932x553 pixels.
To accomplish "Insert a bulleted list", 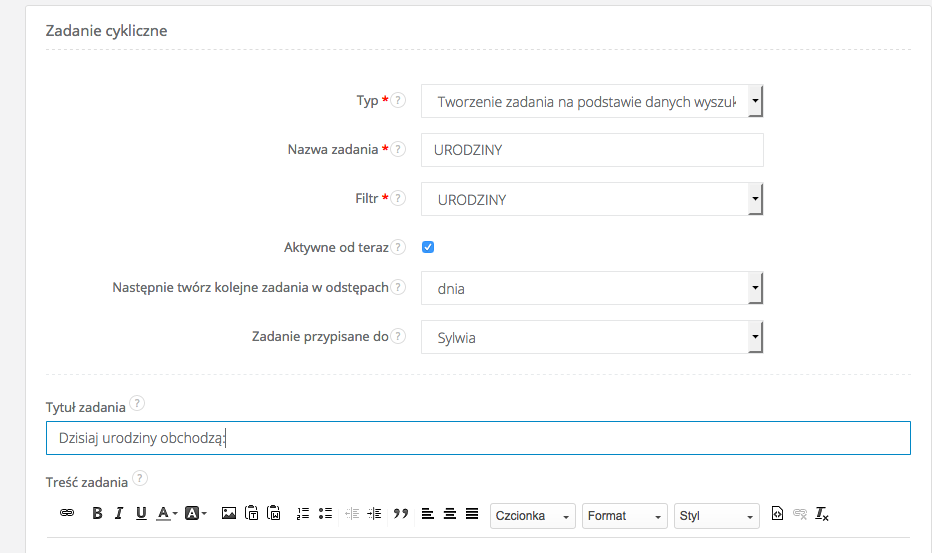I will 325,514.
